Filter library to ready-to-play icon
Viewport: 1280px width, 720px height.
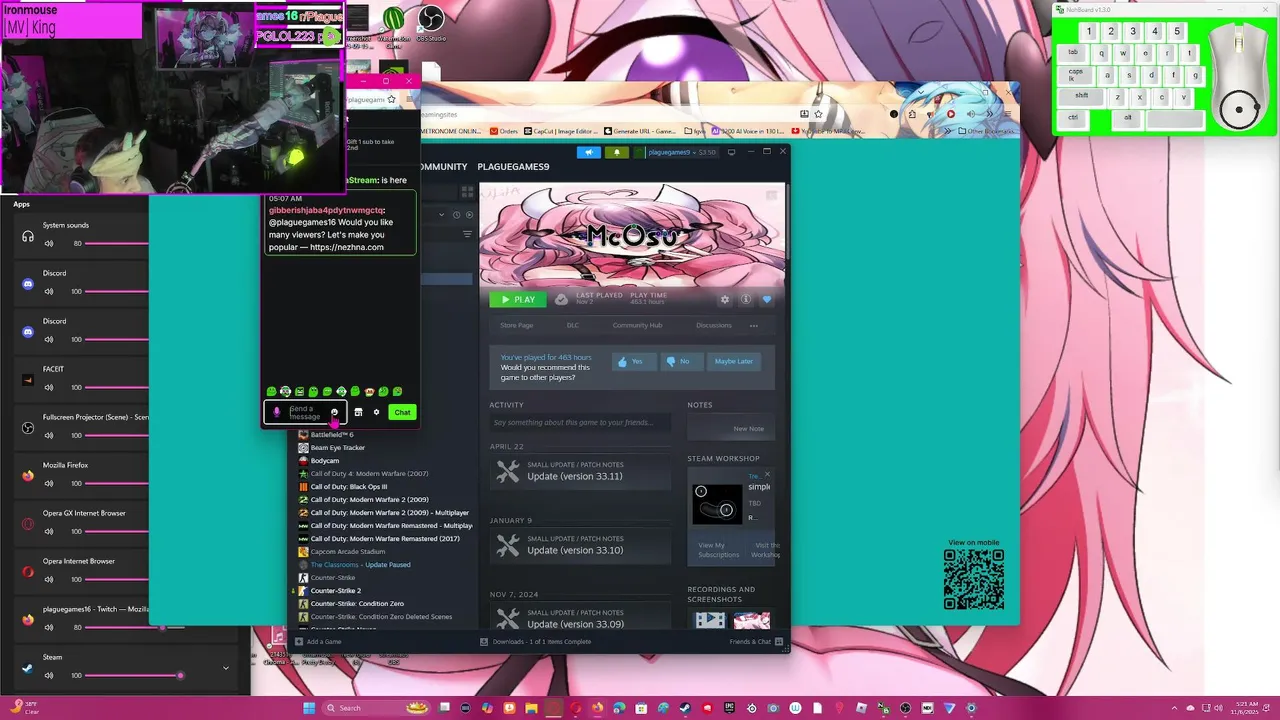469,215
